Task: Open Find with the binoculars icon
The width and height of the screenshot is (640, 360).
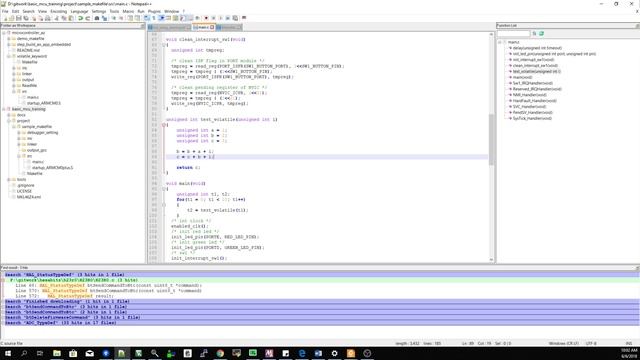Action: click(97, 18)
